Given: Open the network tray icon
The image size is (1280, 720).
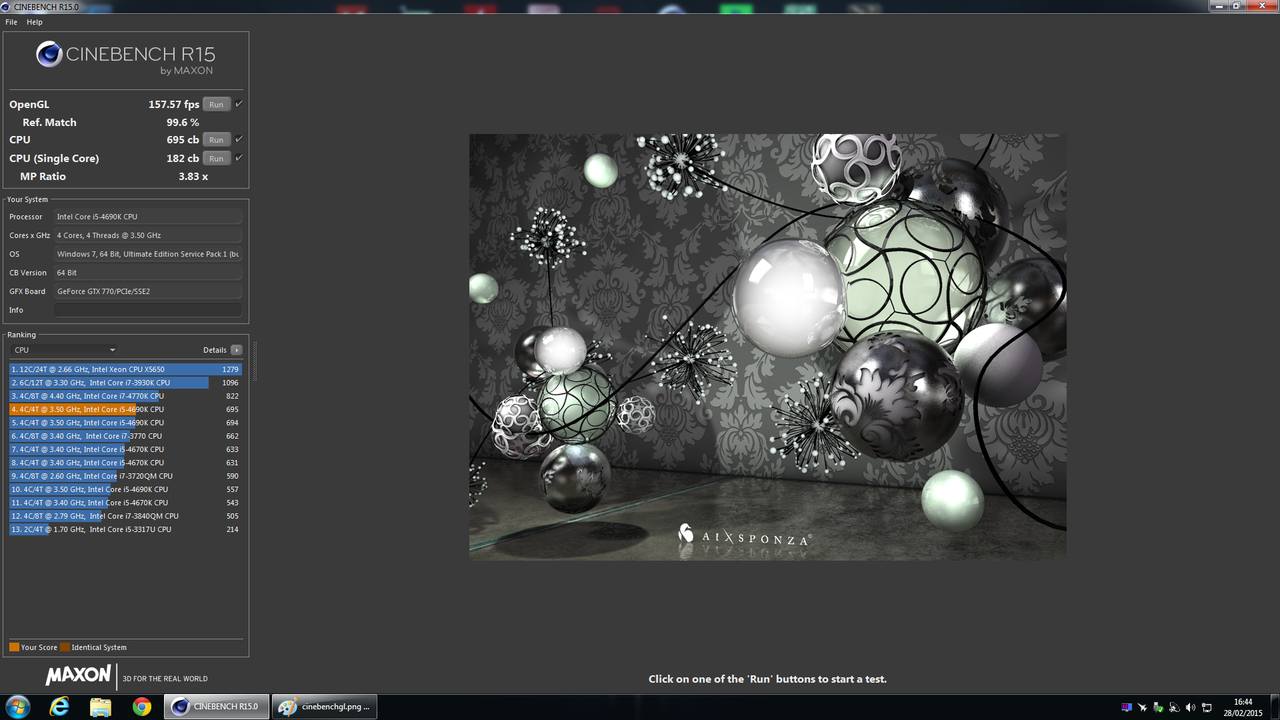Looking at the screenshot, I should tap(1207, 707).
